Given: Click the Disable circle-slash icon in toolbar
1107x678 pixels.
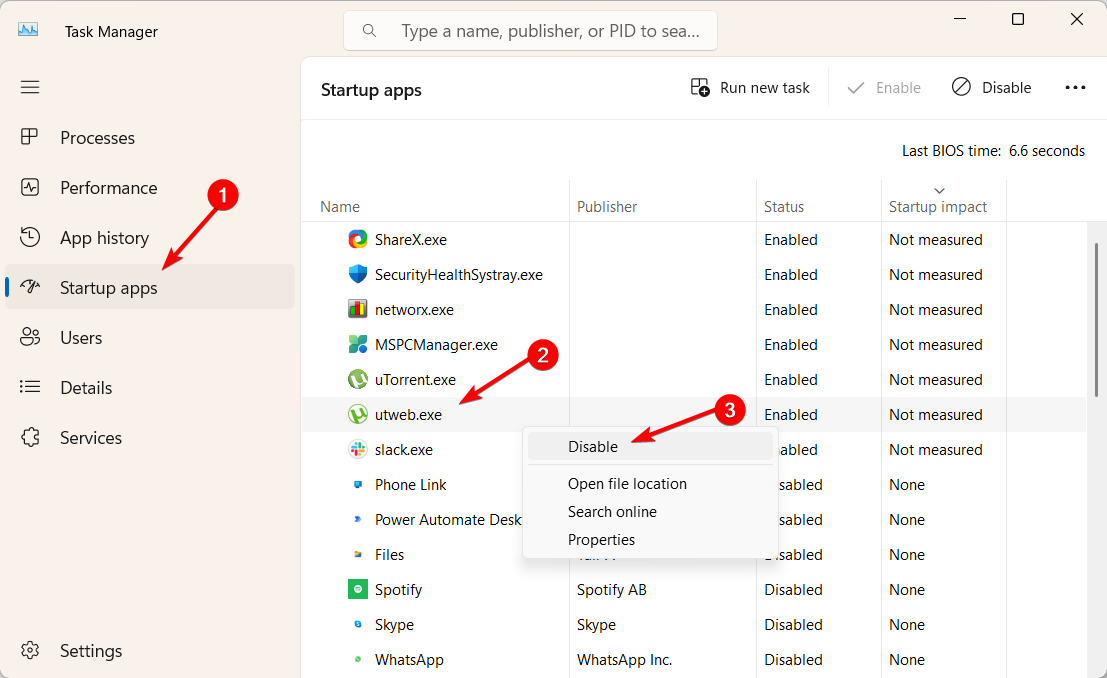Looking at the screenshot, I should pos(961,87).
